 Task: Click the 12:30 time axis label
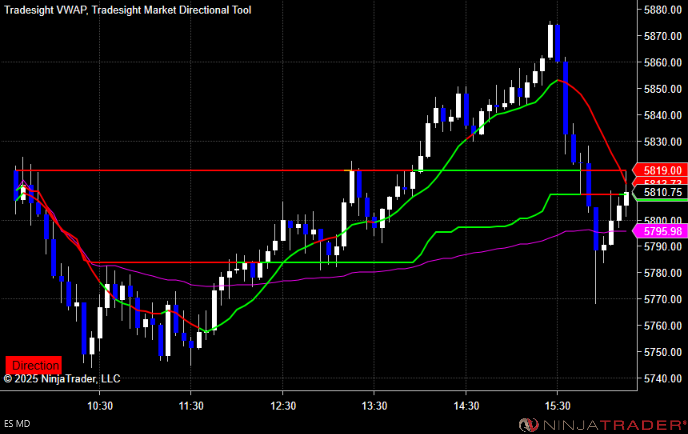tap(283, 406)
